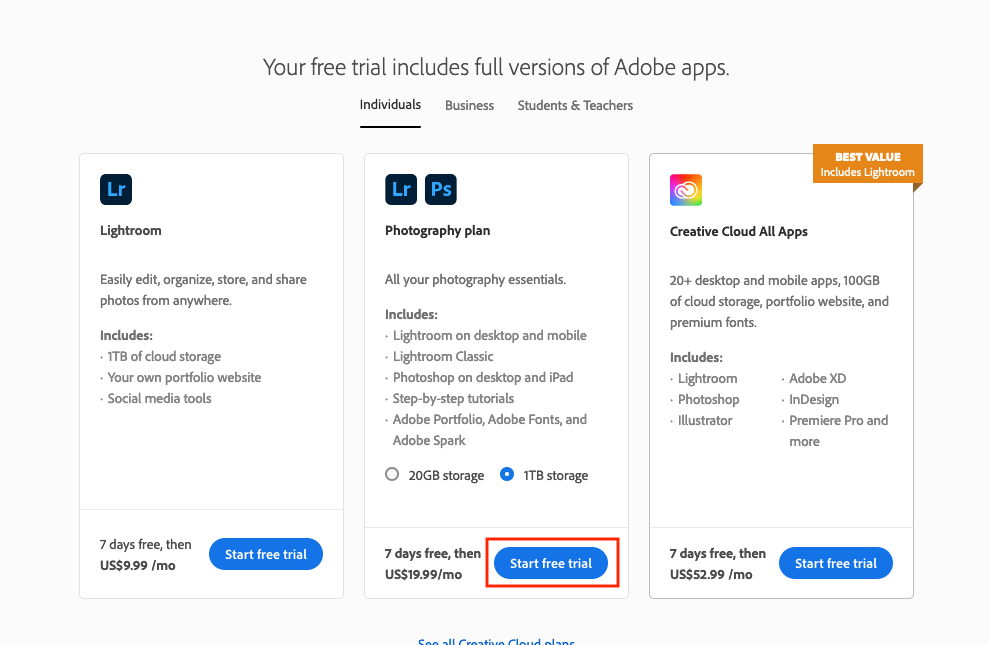
Task: Open See all Creative Cloud plans
Action: tap(496, 641)
